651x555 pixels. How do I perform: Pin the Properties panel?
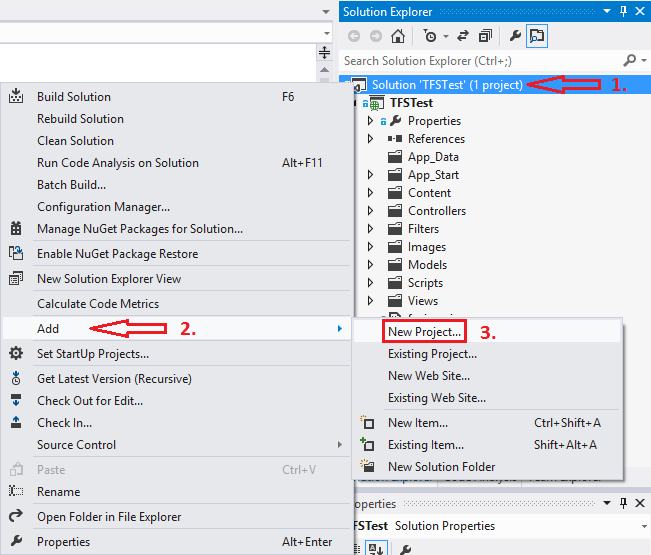coord(623,503)
